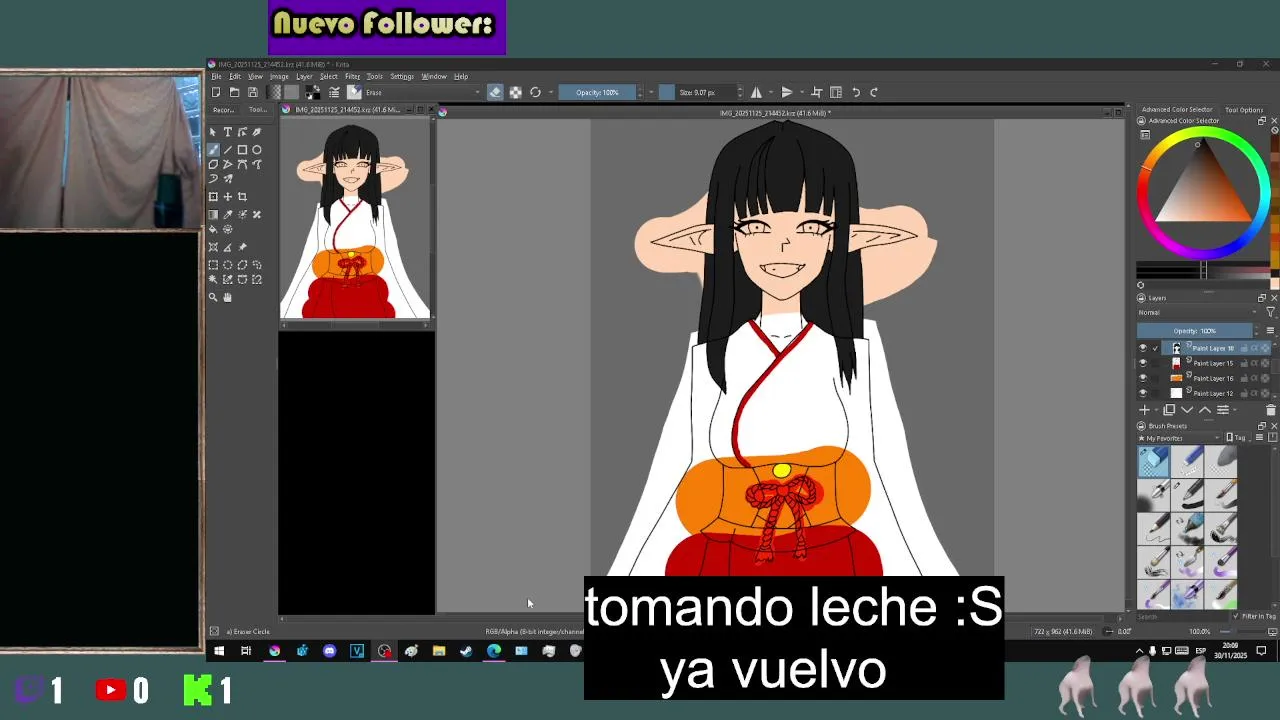Viewport: 1280px width, 720px height.
Task: Select the Polygon tool
Action: pyautogui.click(x=213, y=164)
